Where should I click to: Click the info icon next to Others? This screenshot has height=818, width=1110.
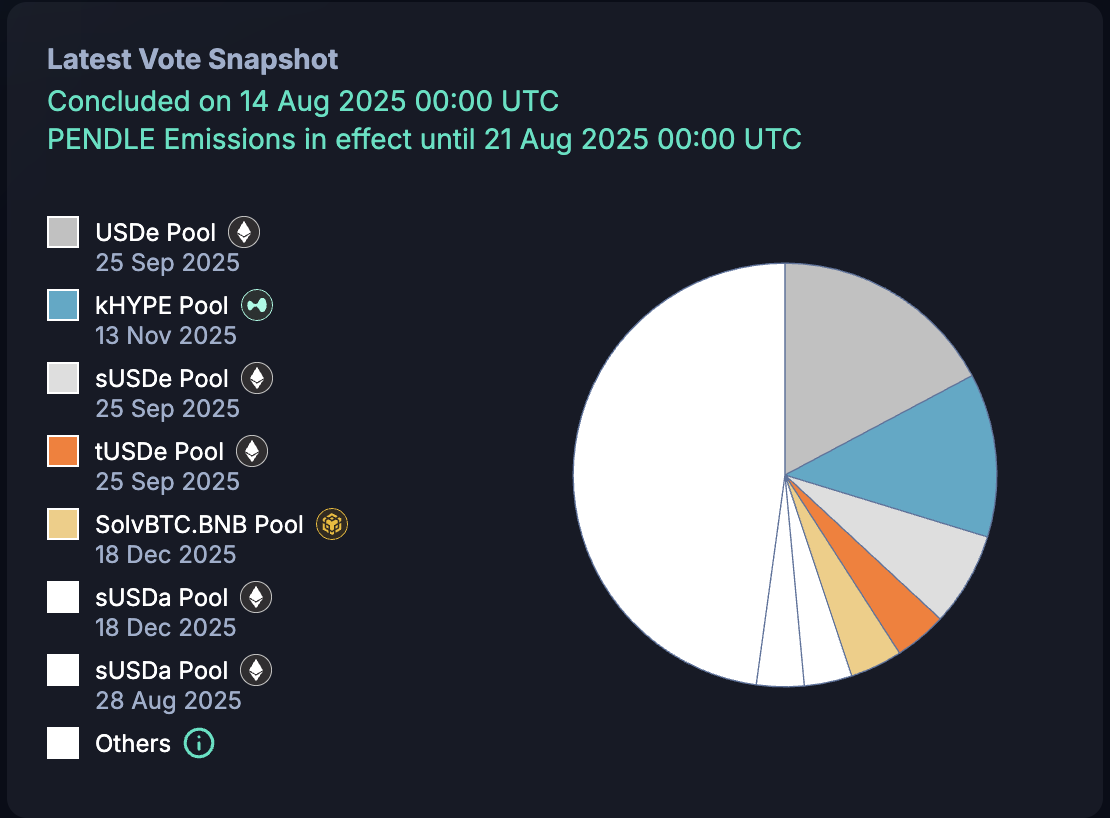[199, 743]
